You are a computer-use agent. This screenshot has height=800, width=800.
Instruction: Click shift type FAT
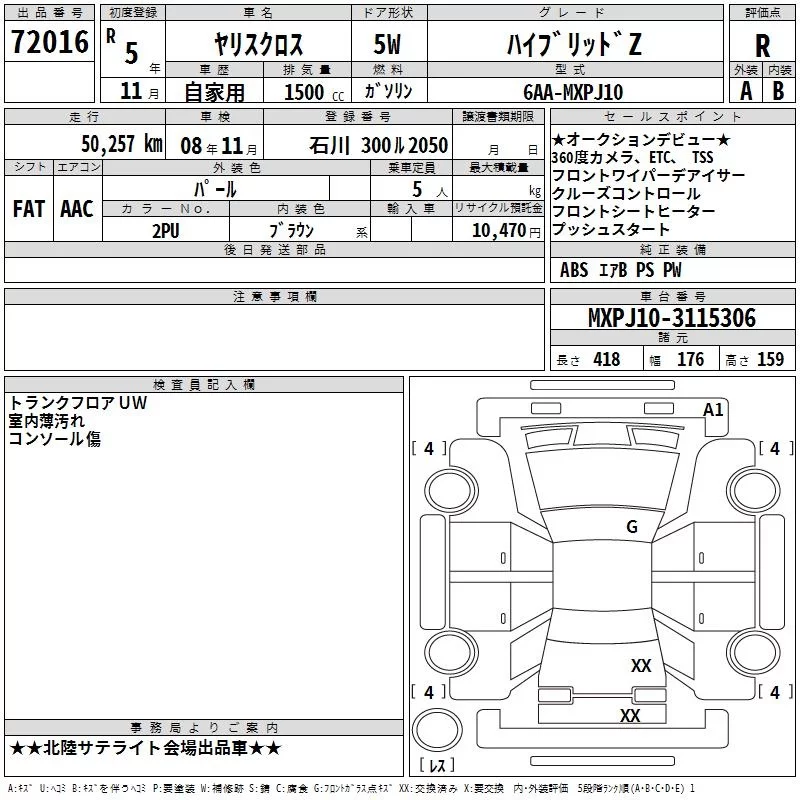pyautogui.click(x=29, y=209)
